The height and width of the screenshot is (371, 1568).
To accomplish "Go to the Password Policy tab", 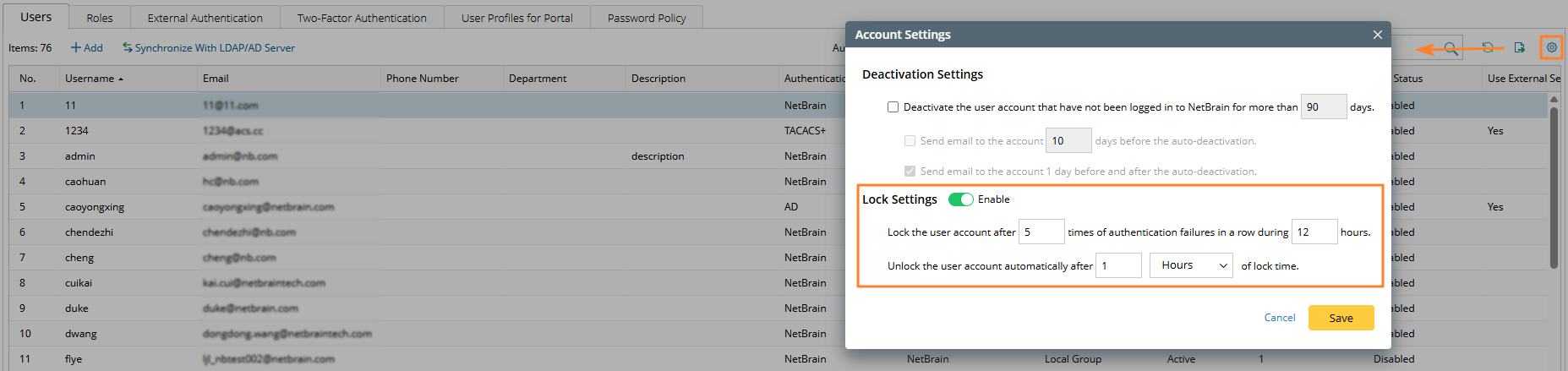I will tap(647, 18).
